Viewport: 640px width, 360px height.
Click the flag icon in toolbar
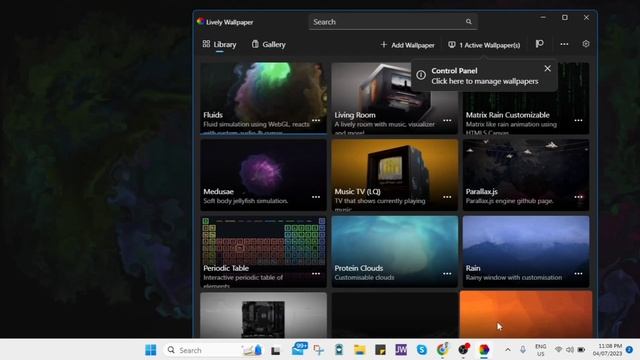[x=540, y=44]
